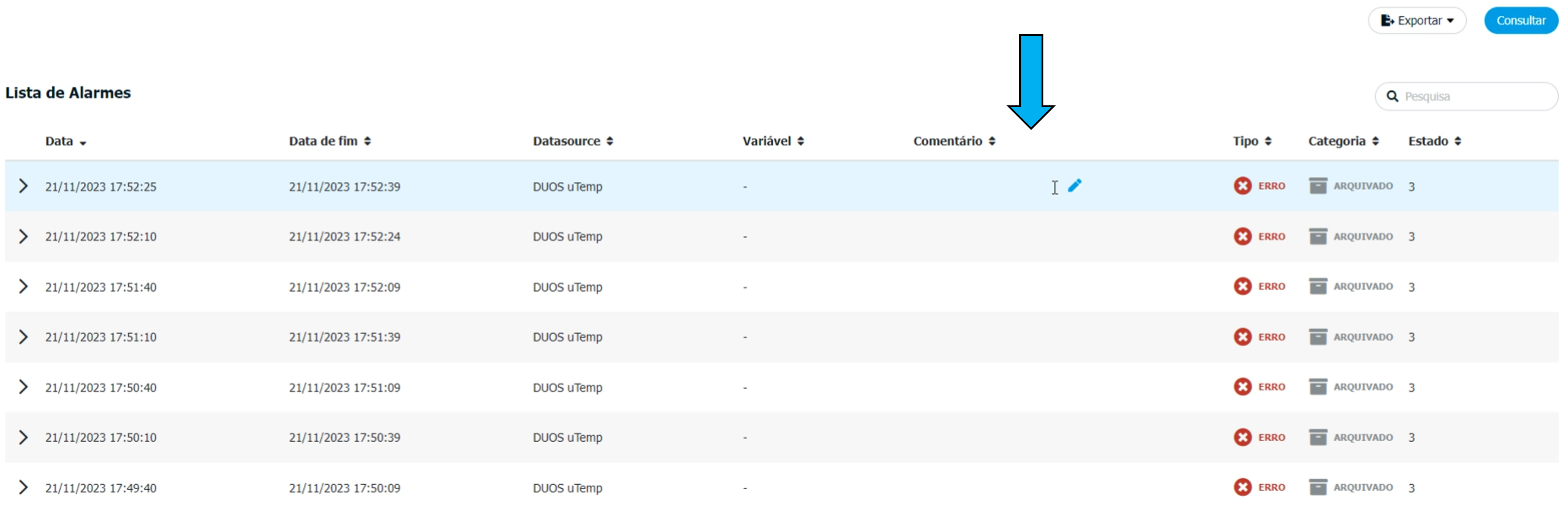The width and height of the screenshot is (1568, 511).
Task: Click the edit comment pencil icon
Action: (x=1074, y=186)
